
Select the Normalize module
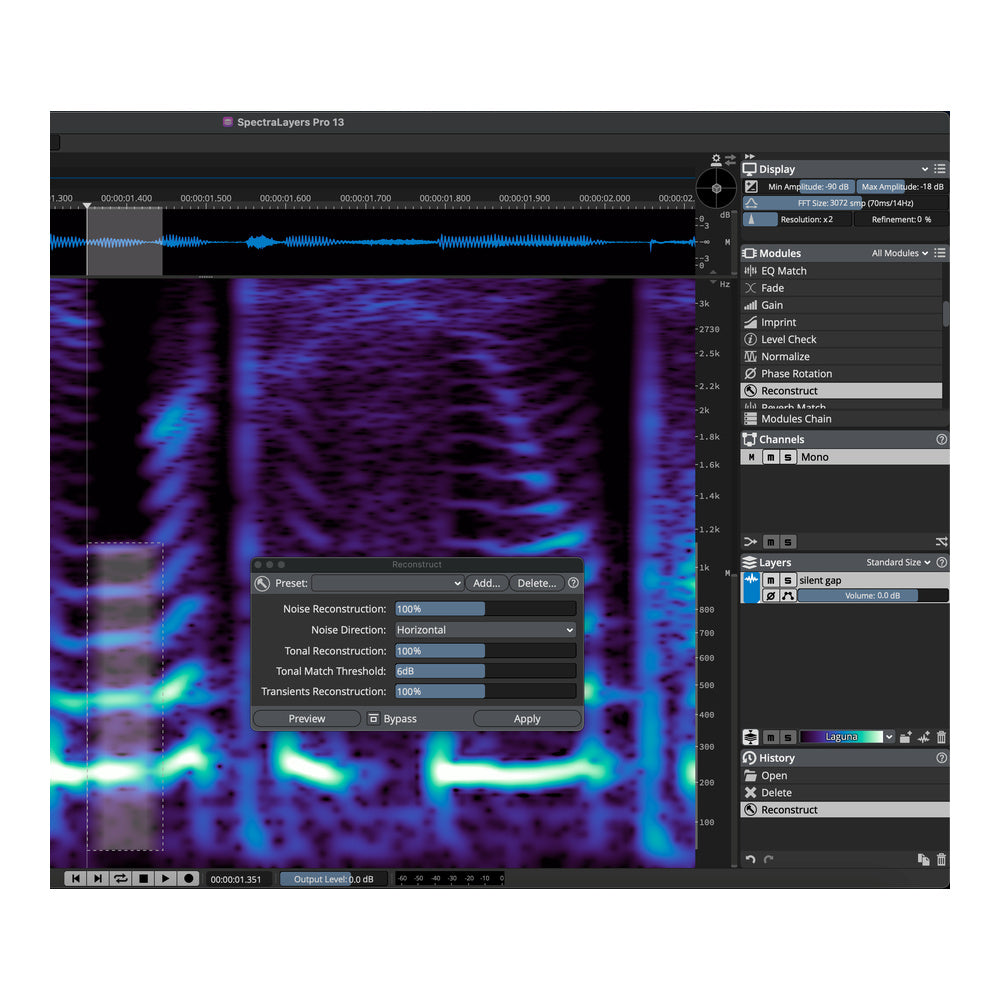(x=841, y=357)
